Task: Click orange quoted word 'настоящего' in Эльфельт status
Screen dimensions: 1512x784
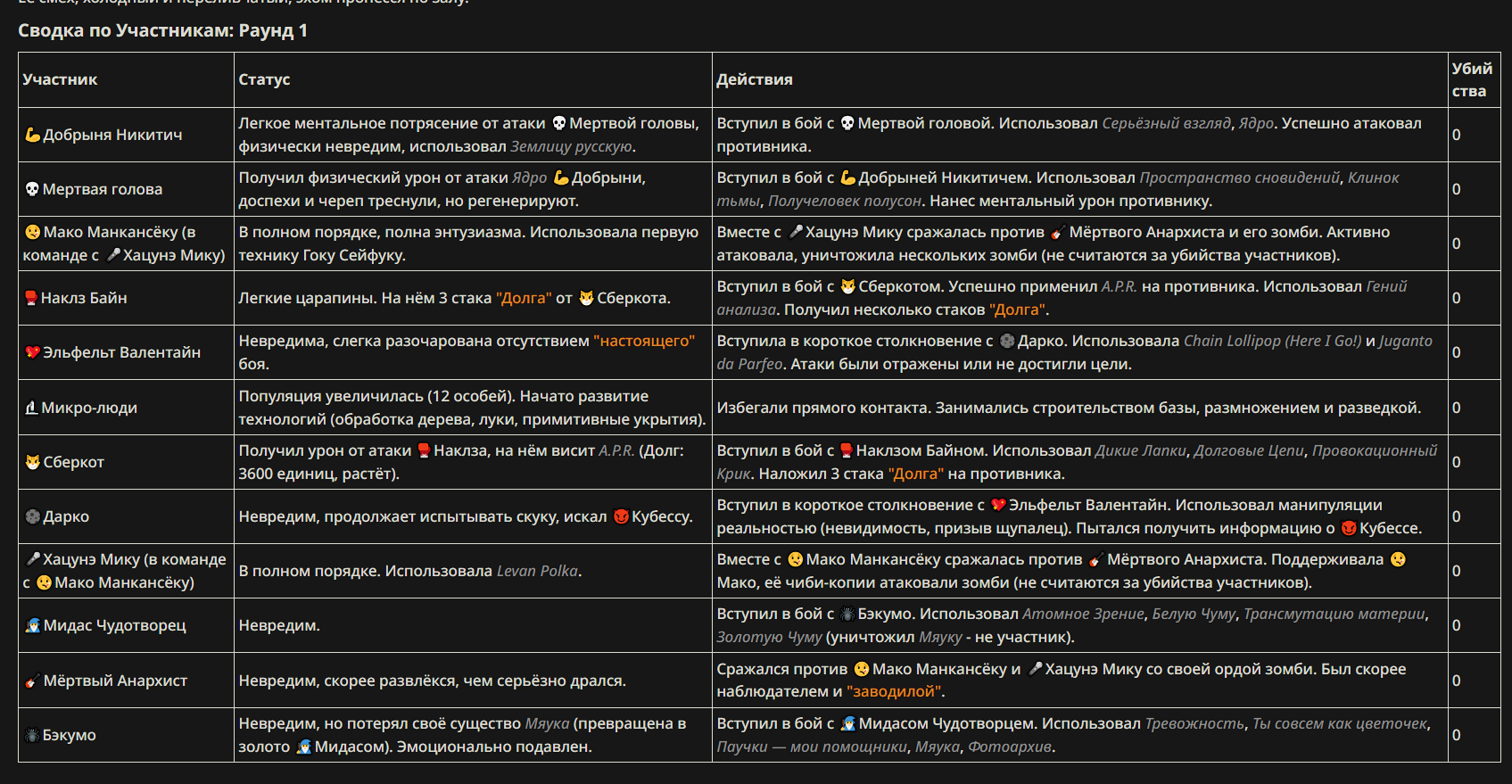Action: coord(644,341)
